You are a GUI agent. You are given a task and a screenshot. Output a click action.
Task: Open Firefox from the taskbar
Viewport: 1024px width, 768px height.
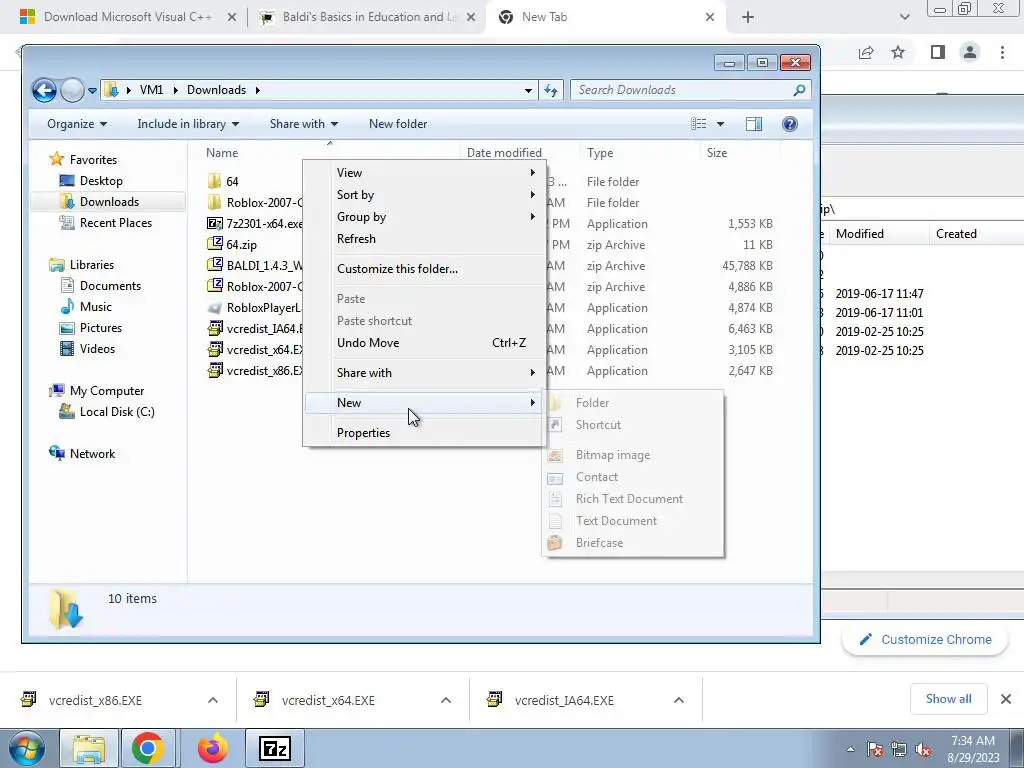(x=213, y=748)
